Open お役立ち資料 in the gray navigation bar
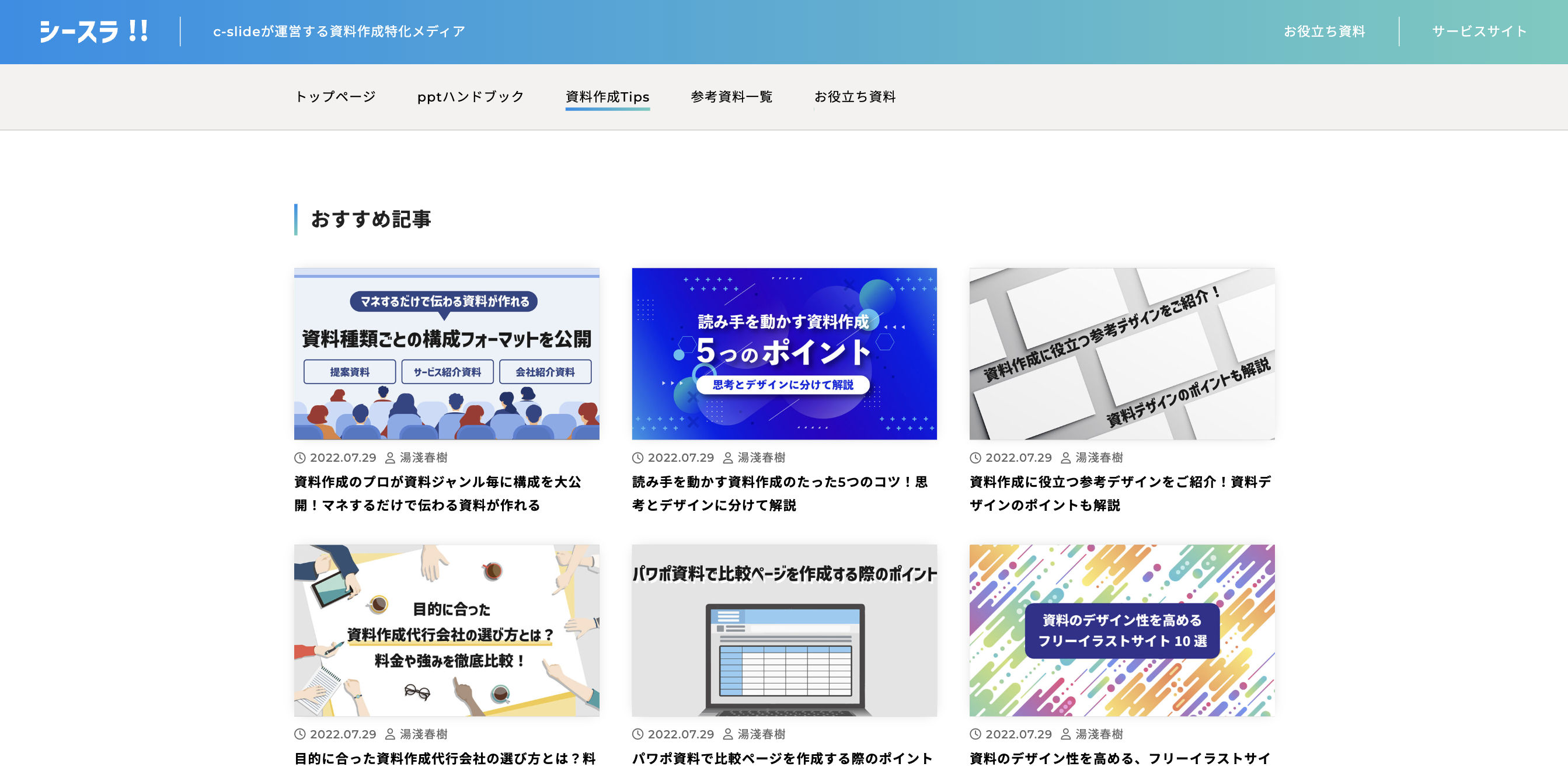The width and height of the screenshot is (1568, 767). pyautogui.click(x=855, y=97)
